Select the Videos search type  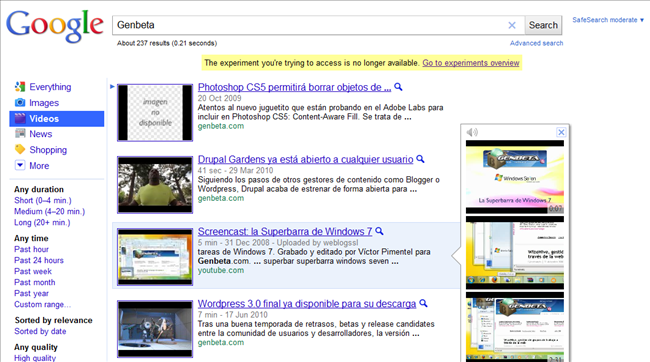[x=44, y=119]
